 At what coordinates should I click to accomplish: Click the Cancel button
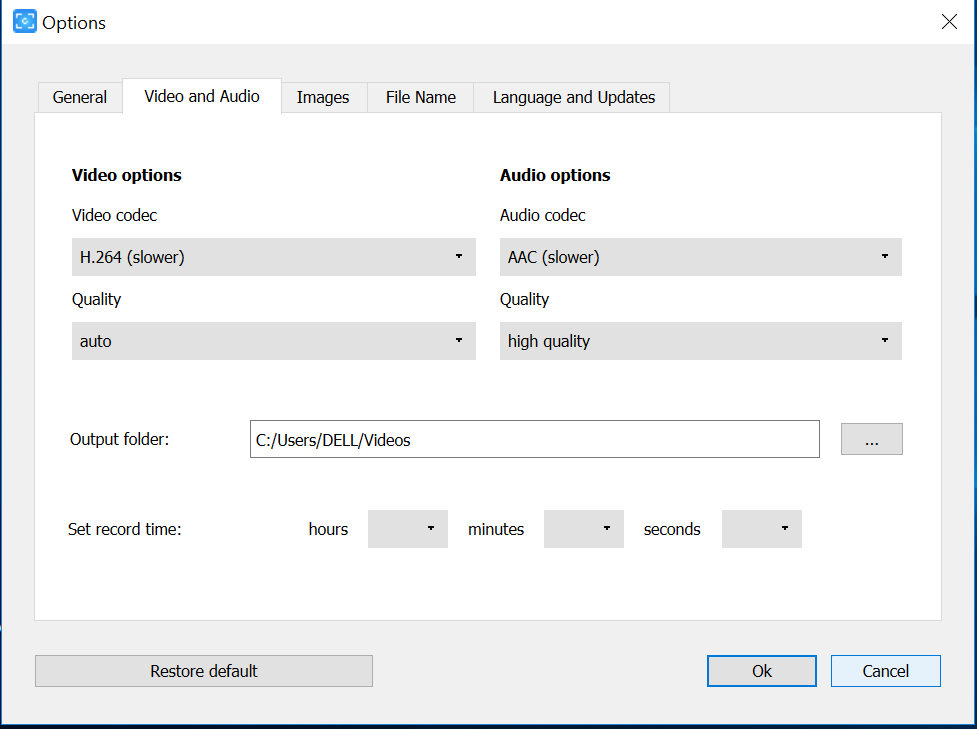pos(885,671)
